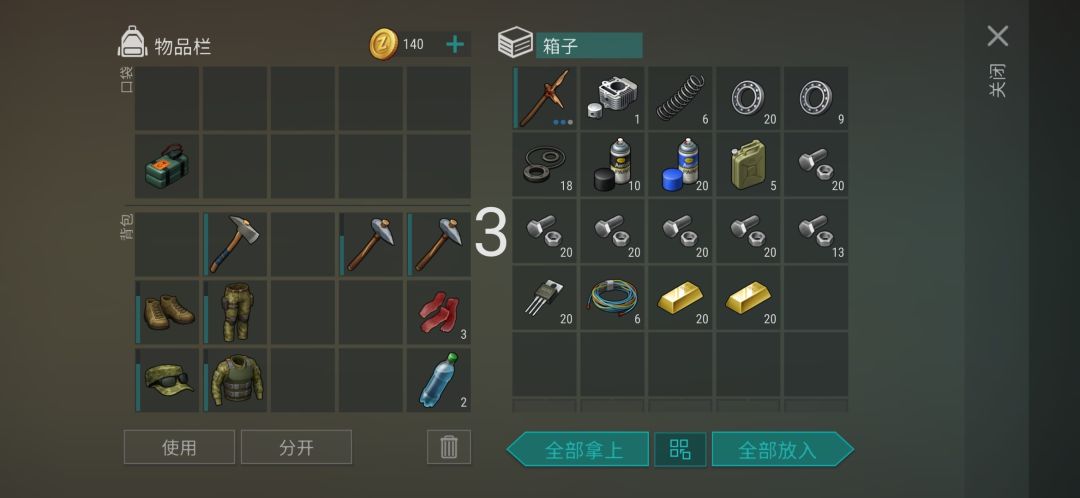The image size is (1080, 498).
Task: Click 全部放入 to deposit all items
Action: point(782,450)
